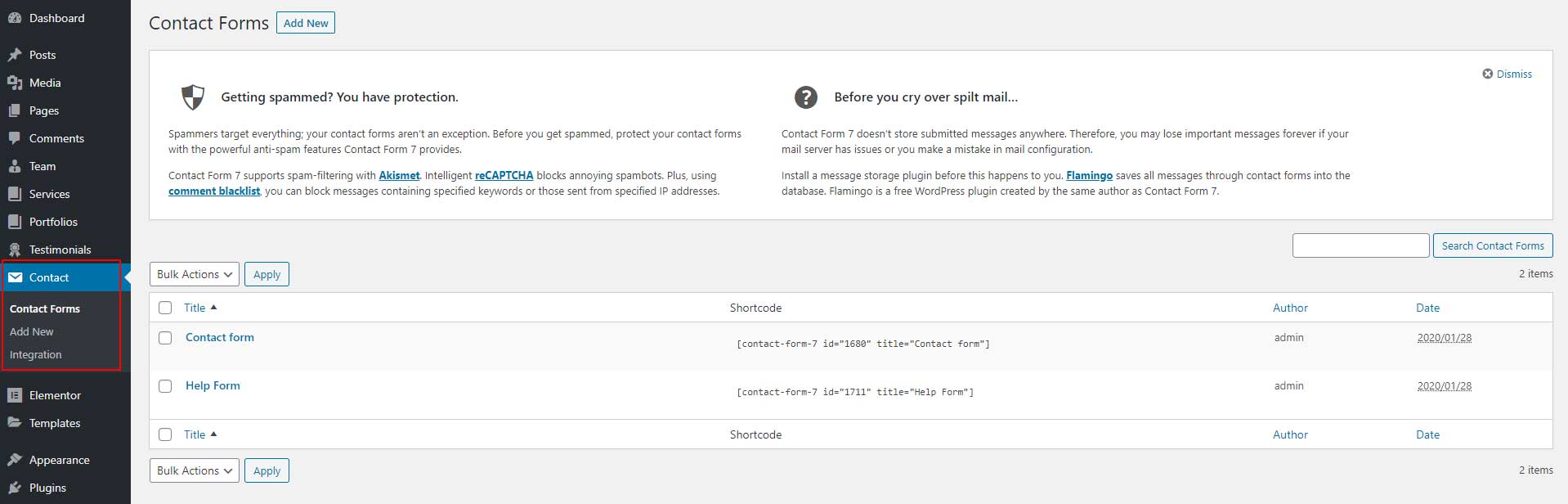Toggle the select-all checkbox in the table header
Image resolution: width=1568 pixels, height=504 pixels.
click(165, 308)
